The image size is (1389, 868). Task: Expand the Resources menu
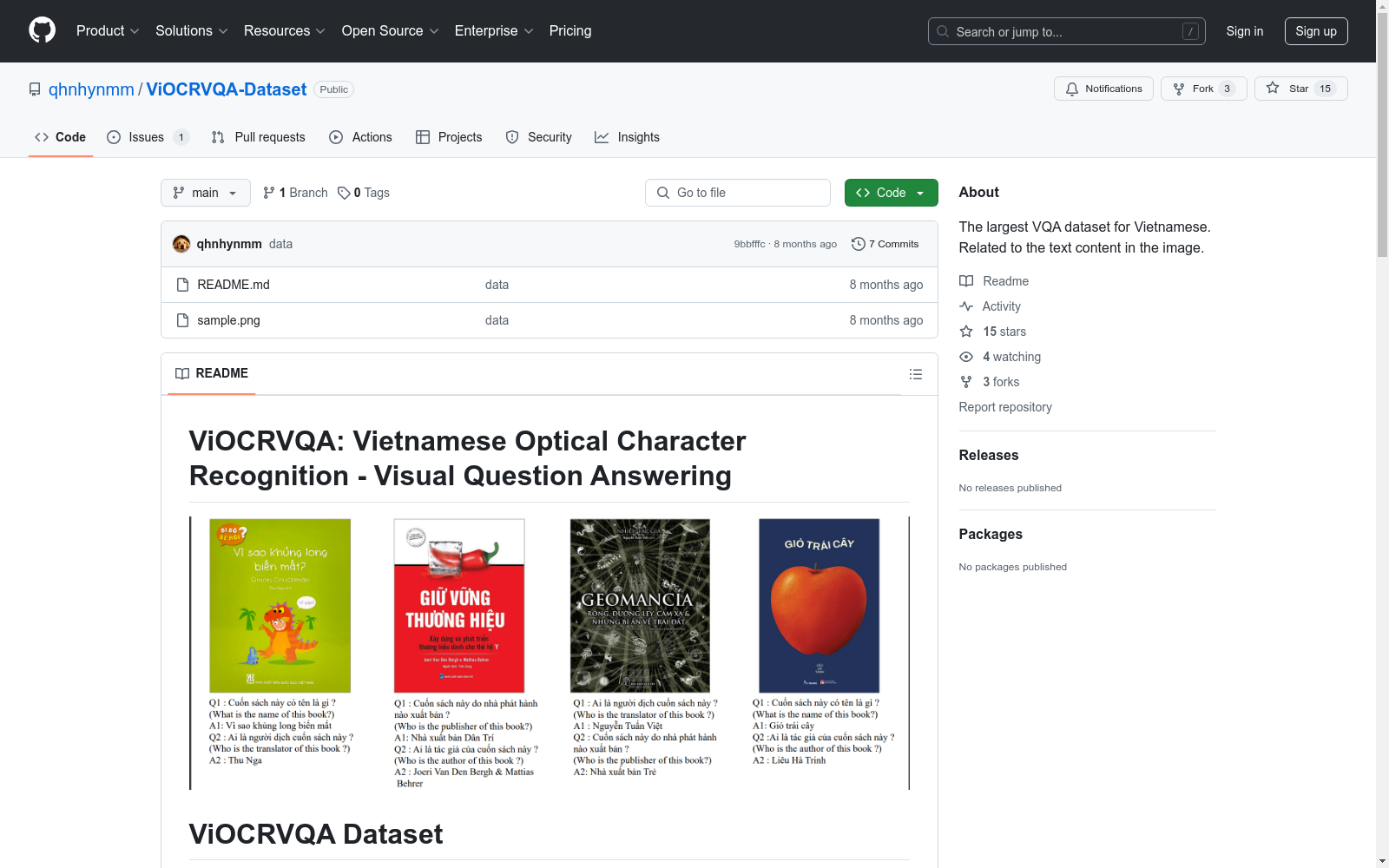285,31
